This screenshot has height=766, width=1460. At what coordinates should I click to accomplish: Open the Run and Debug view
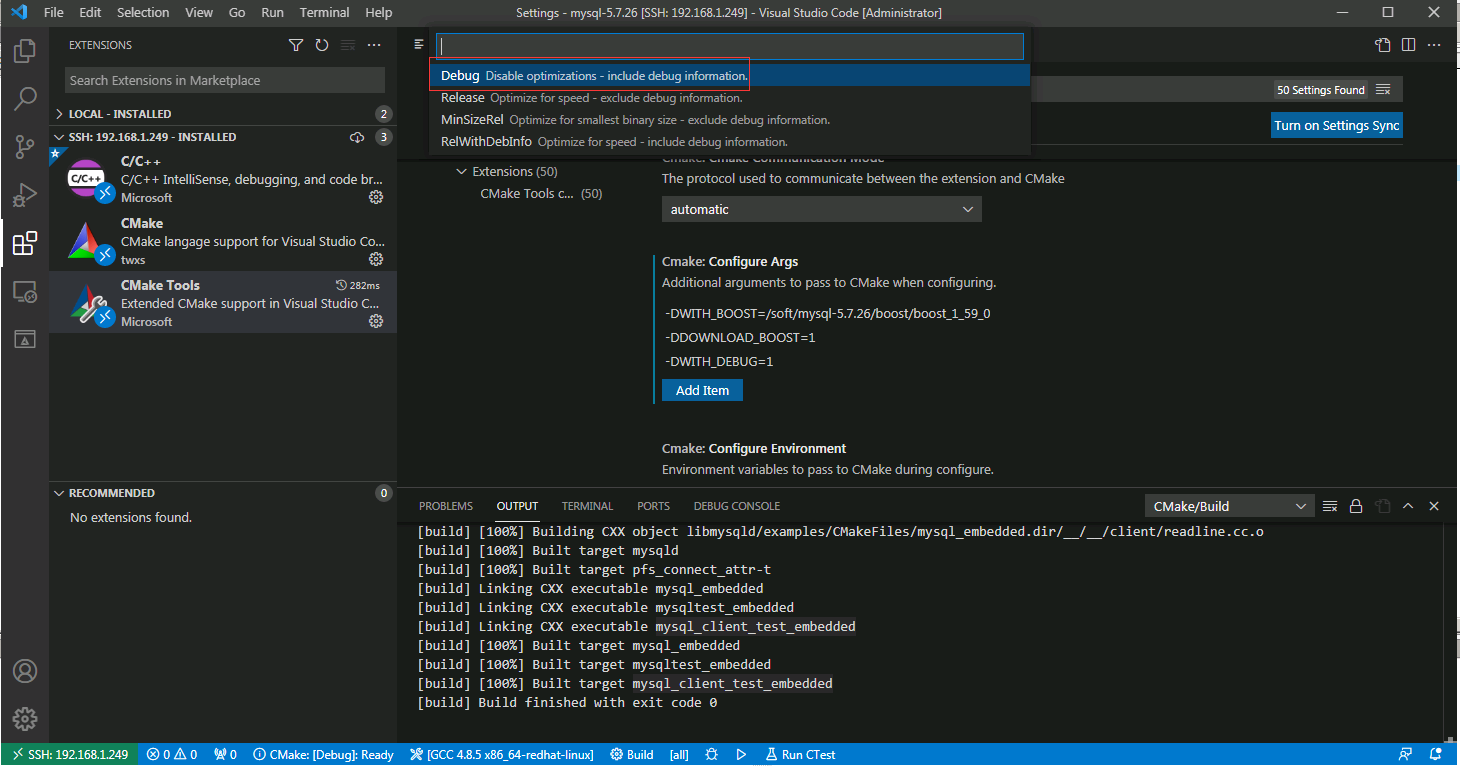point(25,195)
